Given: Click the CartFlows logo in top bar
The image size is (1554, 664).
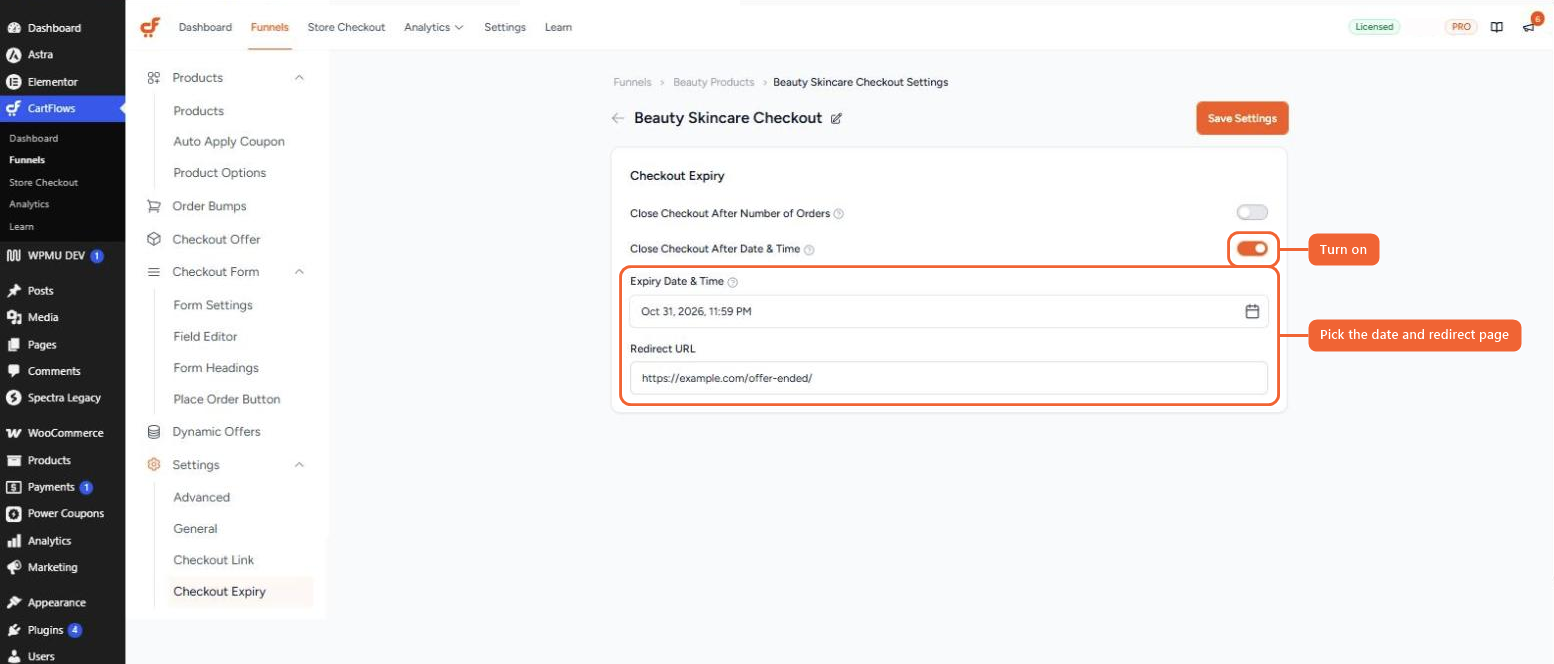Looking at the screenshot, I should [150, 27].
